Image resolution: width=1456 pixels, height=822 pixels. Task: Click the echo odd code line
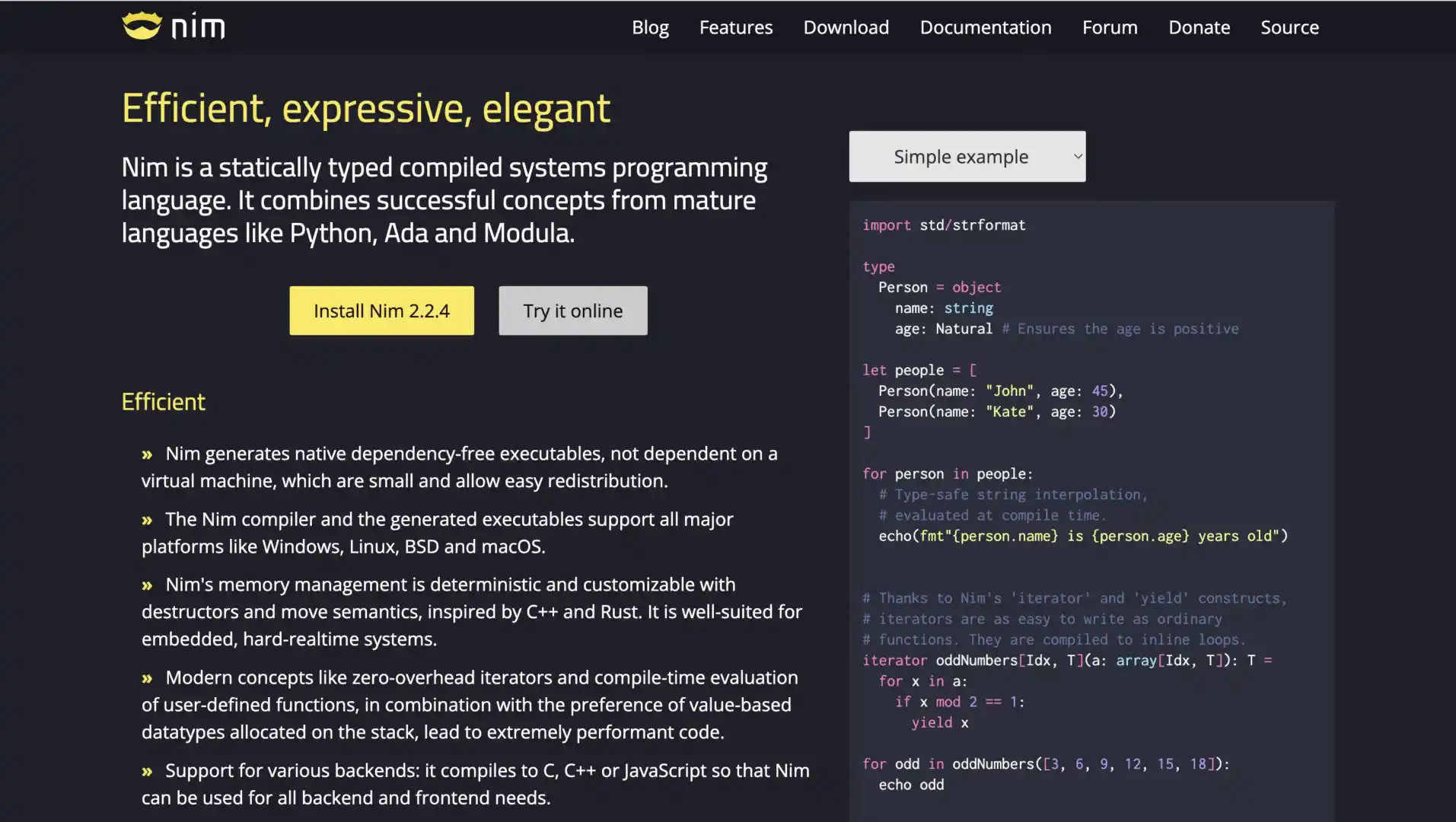click(x=911, y=785)
